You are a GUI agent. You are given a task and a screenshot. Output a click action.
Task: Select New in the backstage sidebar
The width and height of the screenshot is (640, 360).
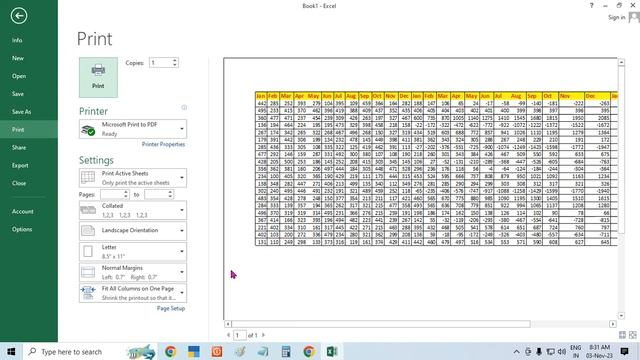point(18,58)
